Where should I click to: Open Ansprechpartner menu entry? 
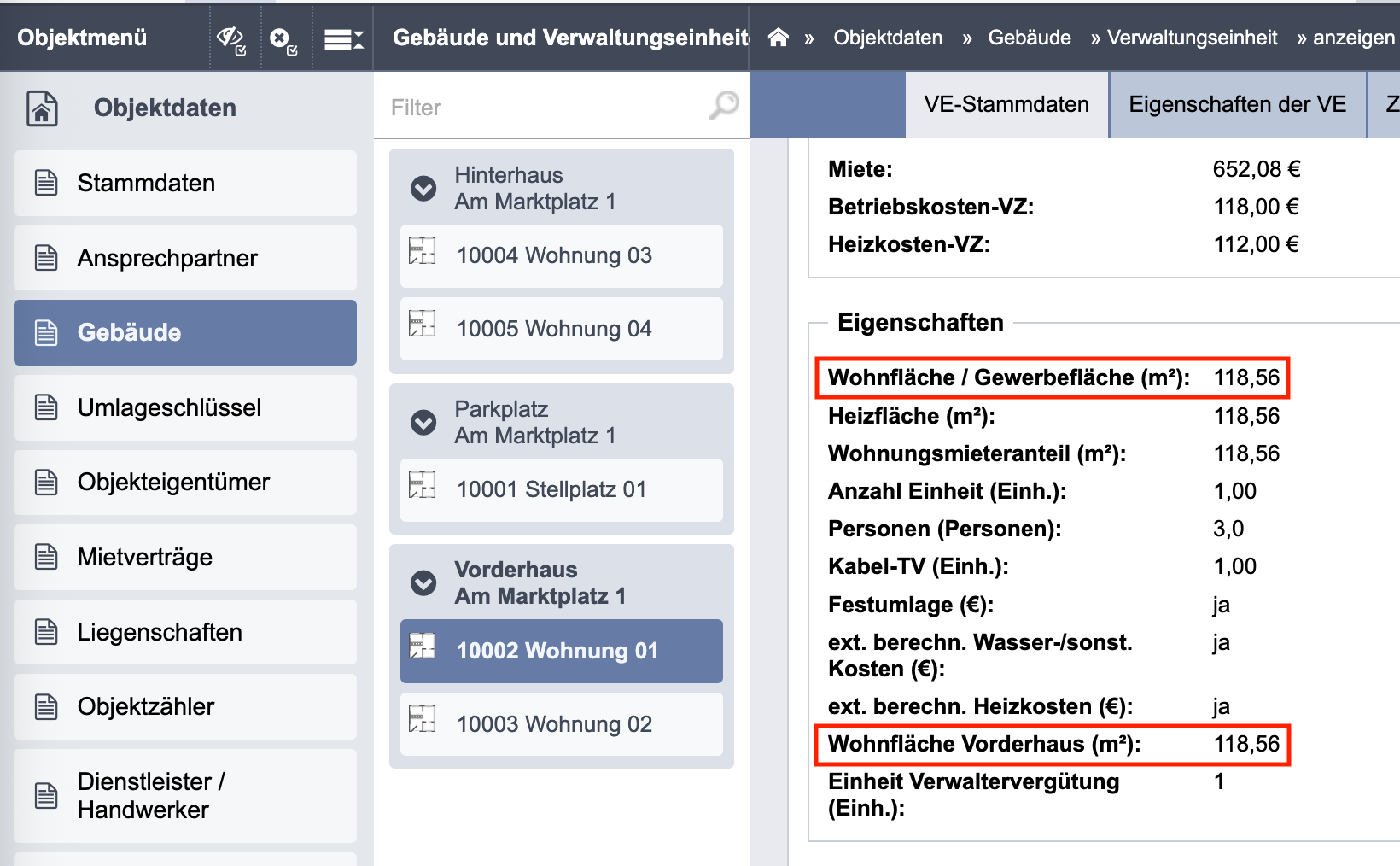[185, 258]
